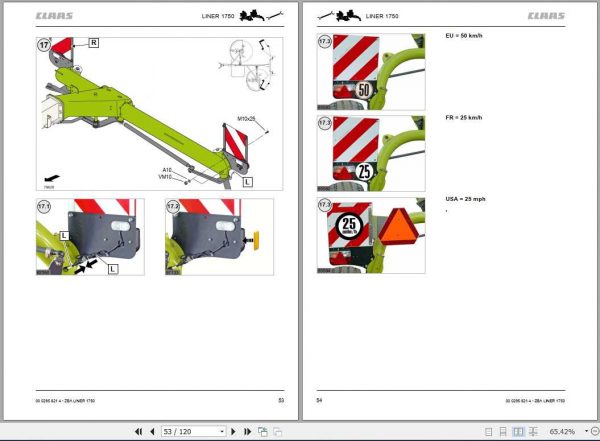Click the FR 25 km/h sign image
600x441 pixels.
coord(371,154)
